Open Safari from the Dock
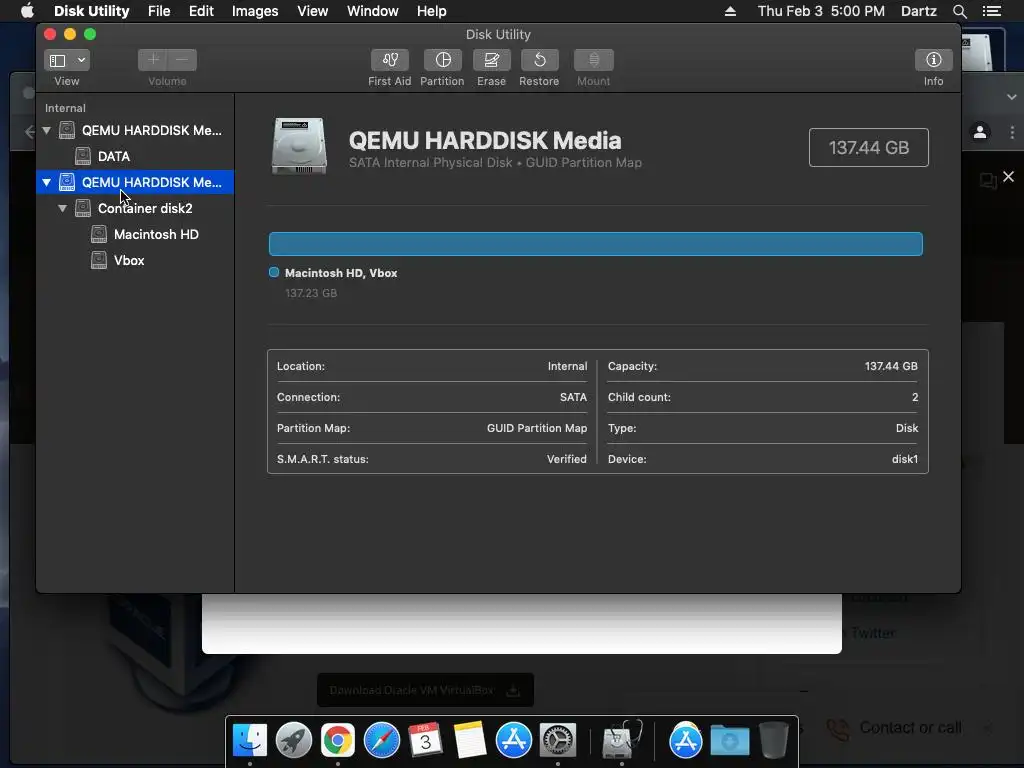 381,741
